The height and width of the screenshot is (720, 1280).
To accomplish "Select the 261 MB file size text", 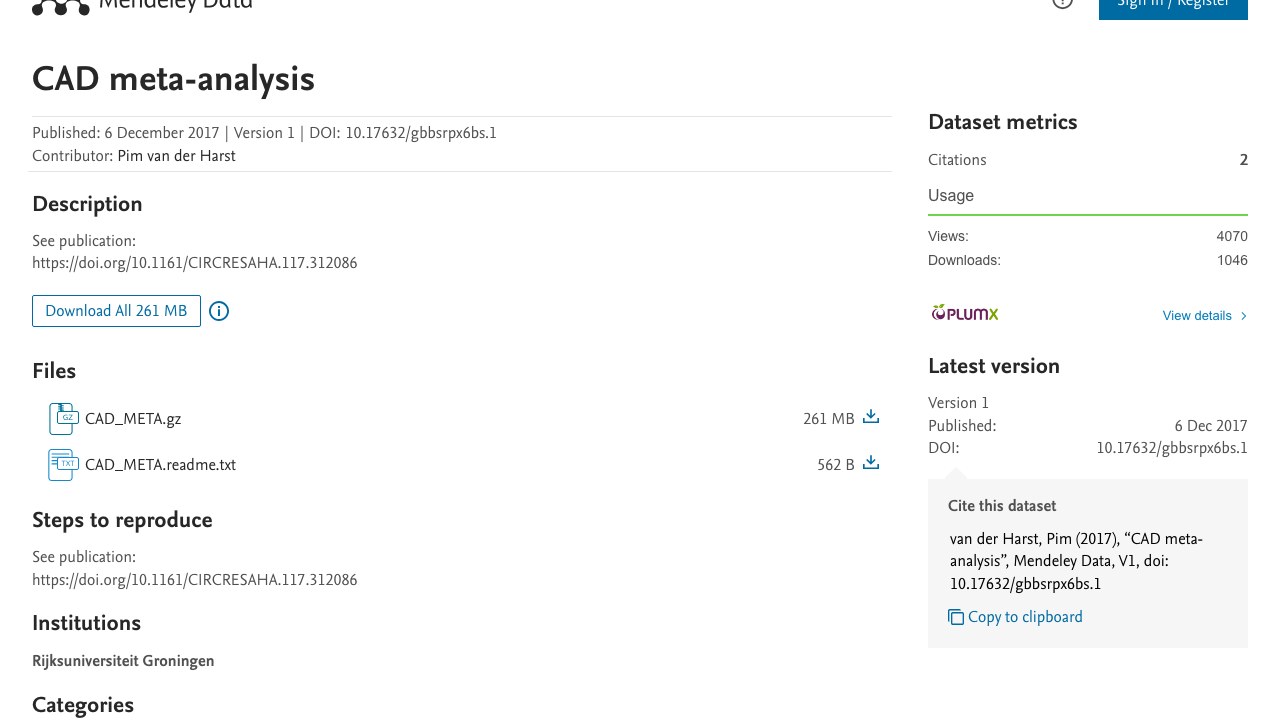I will point(828,419).
